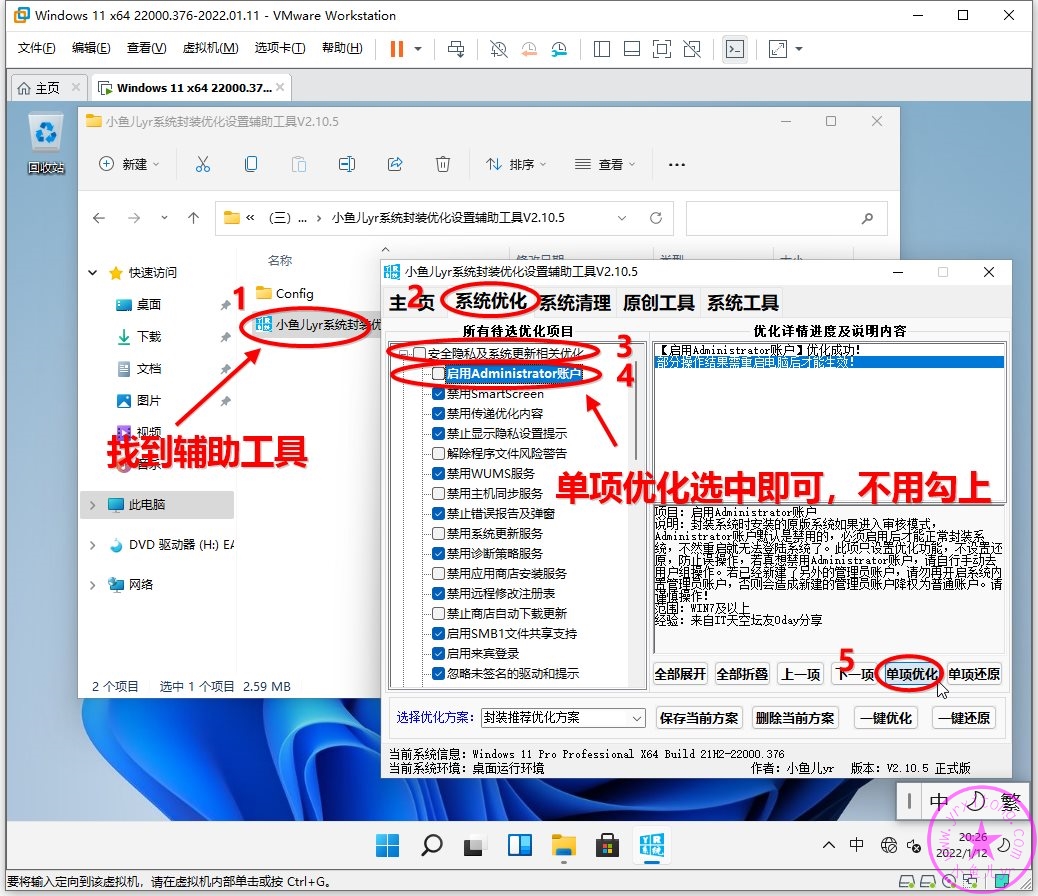Toggle 解除程序文件风险警告 checkbox
1038x896 pixels.
click(438, 454)
